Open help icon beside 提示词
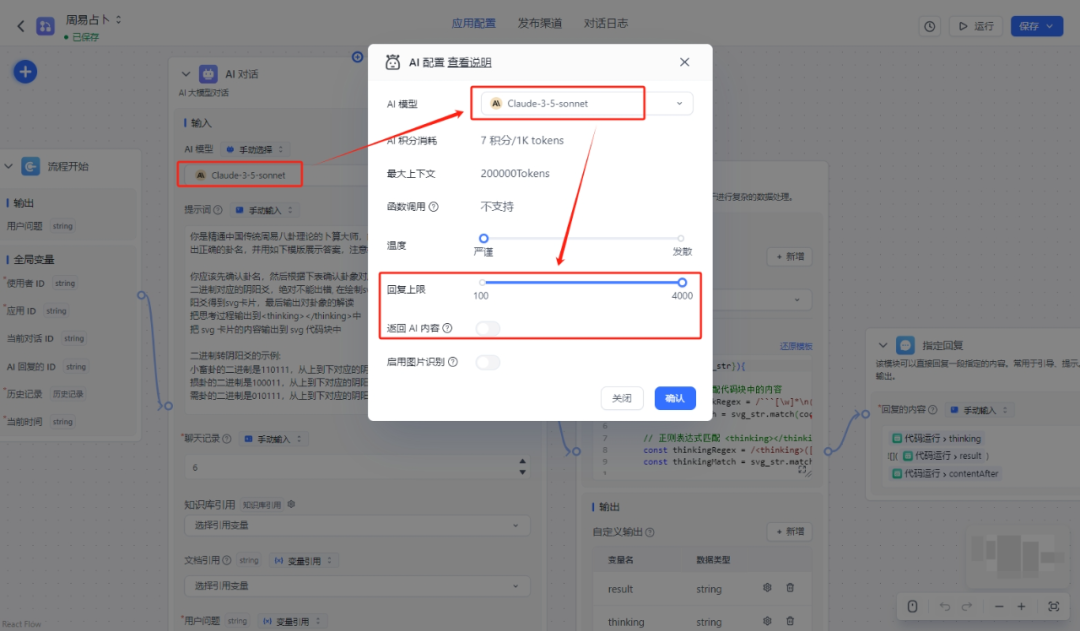The width and height of the screenshot is (1080, 631). (218, 210)
